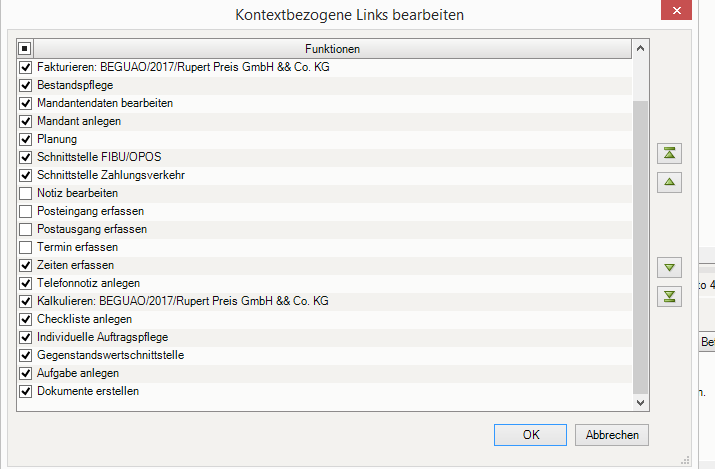
Task: Click the move-up arrow button
Action: (x=670, y=182)
